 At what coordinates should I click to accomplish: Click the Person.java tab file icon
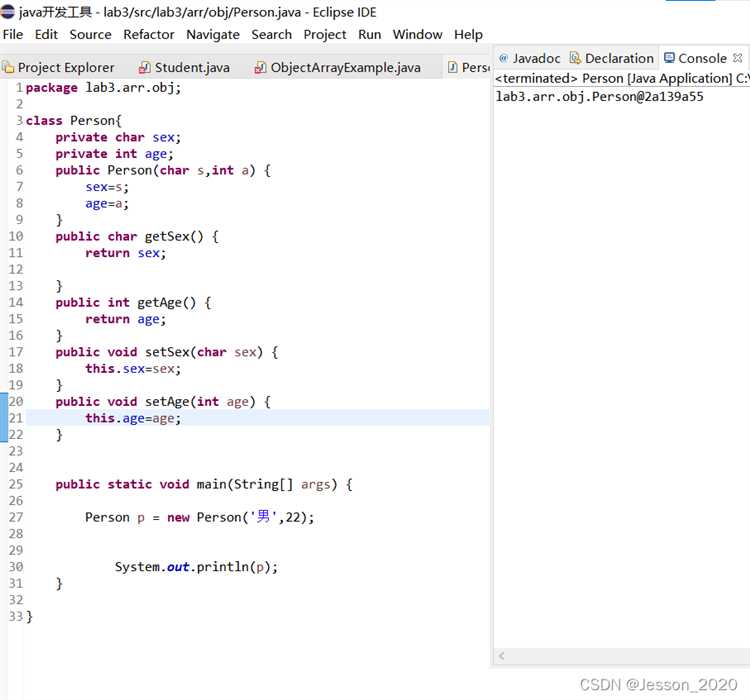click(452, 67)
